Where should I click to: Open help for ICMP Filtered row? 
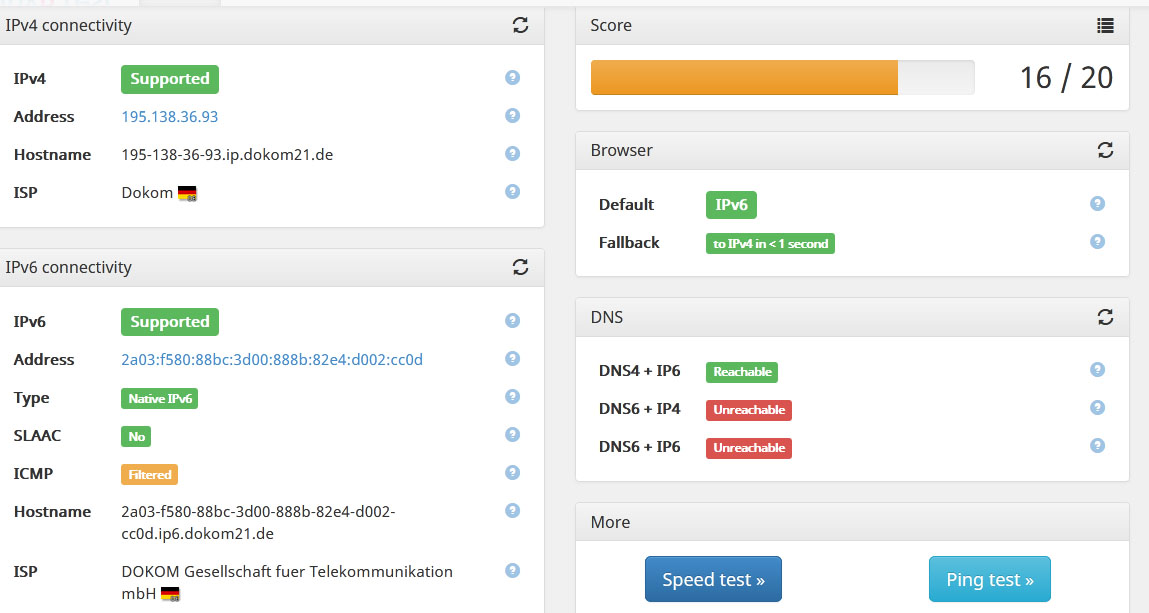tap(513, 473)
